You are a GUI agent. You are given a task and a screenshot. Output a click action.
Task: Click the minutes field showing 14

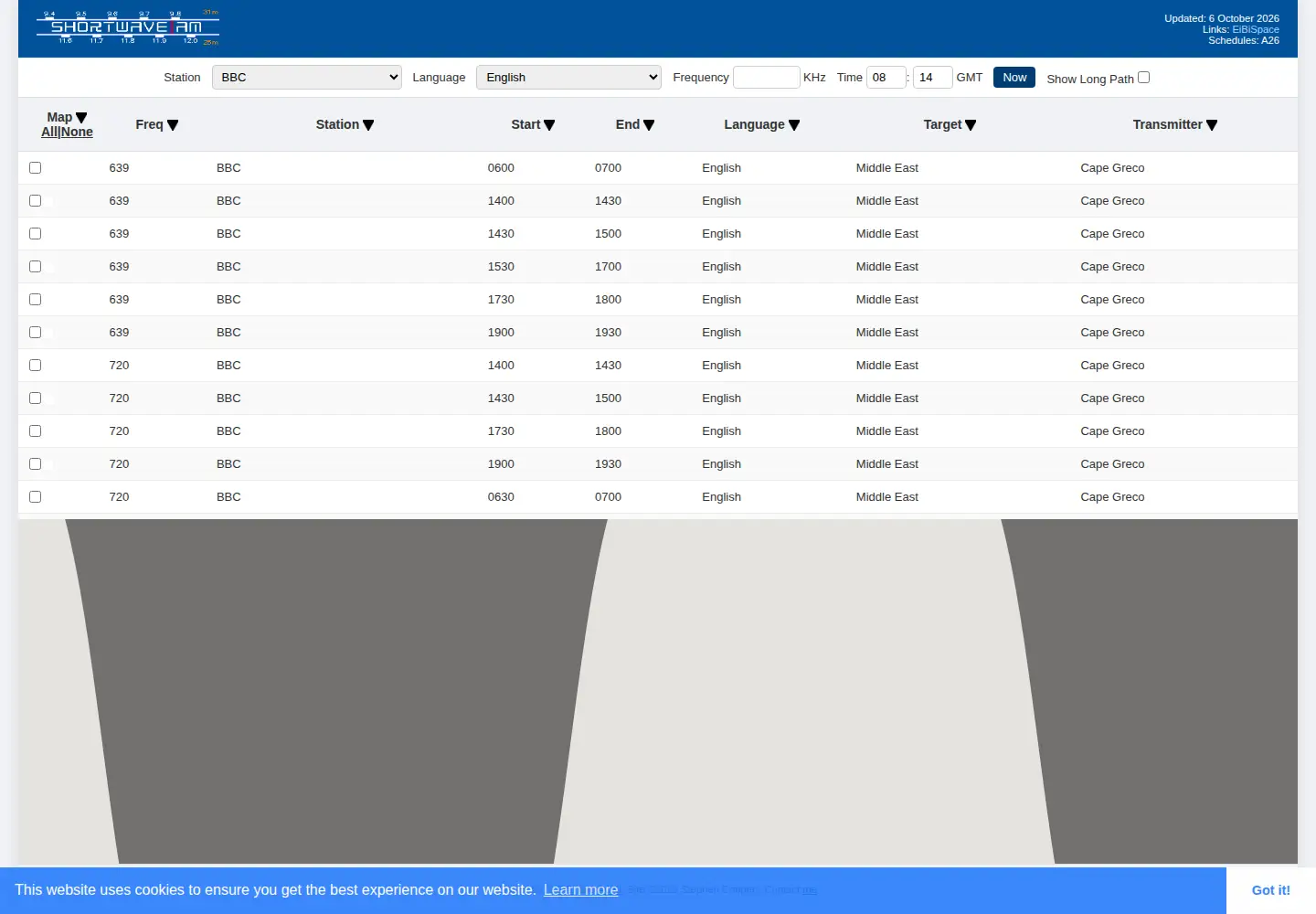[x=932, y=78]
